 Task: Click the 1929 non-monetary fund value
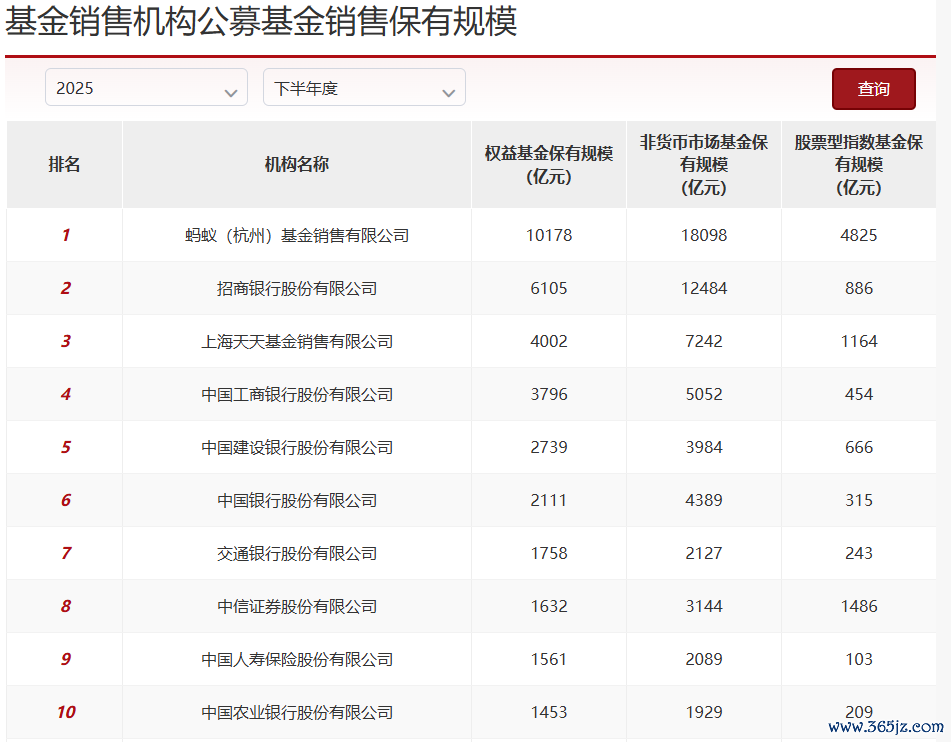(704, 712)
